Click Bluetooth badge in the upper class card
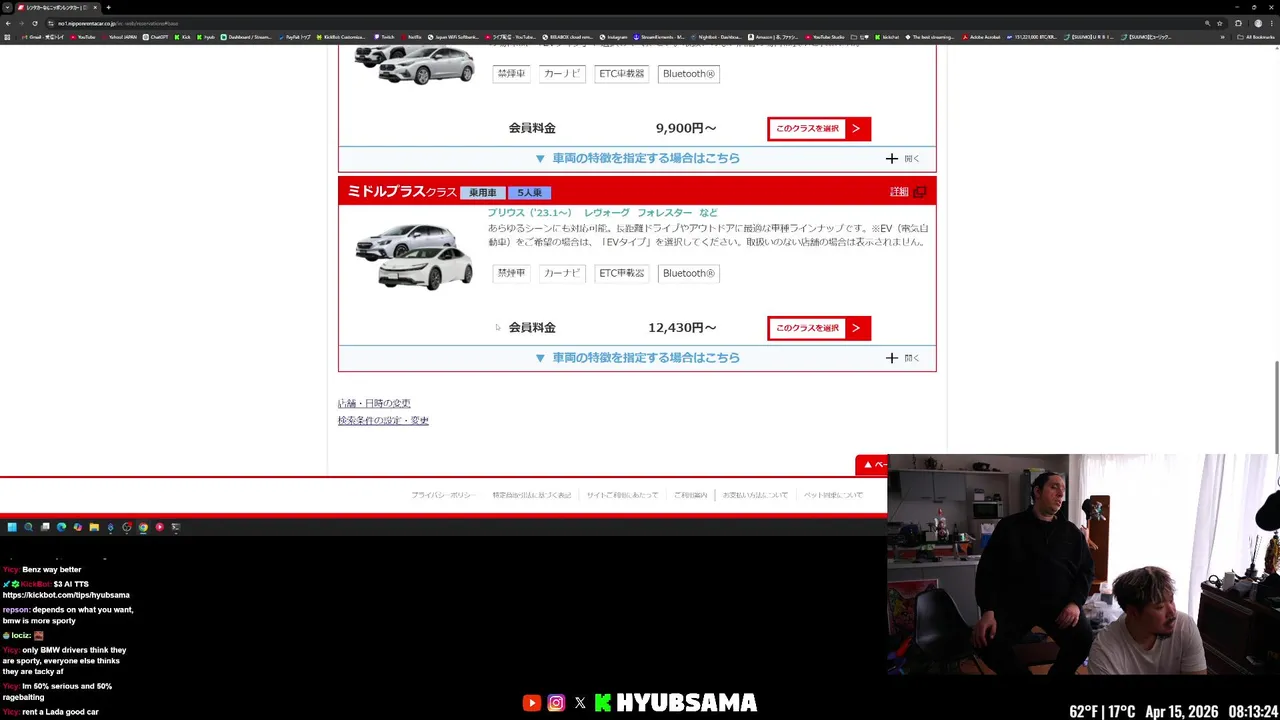This screenshot has height=720, width=1280. click(x=689, y=74)
